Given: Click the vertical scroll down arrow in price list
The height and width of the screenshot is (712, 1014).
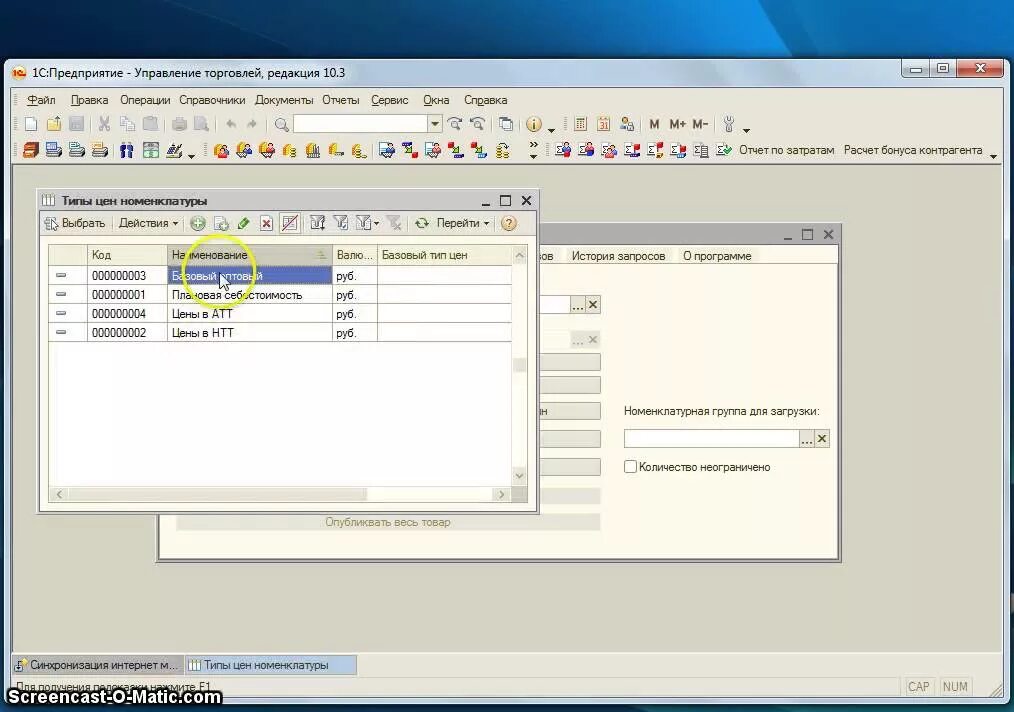Looking at the screenshot, I should pos(519,476).
